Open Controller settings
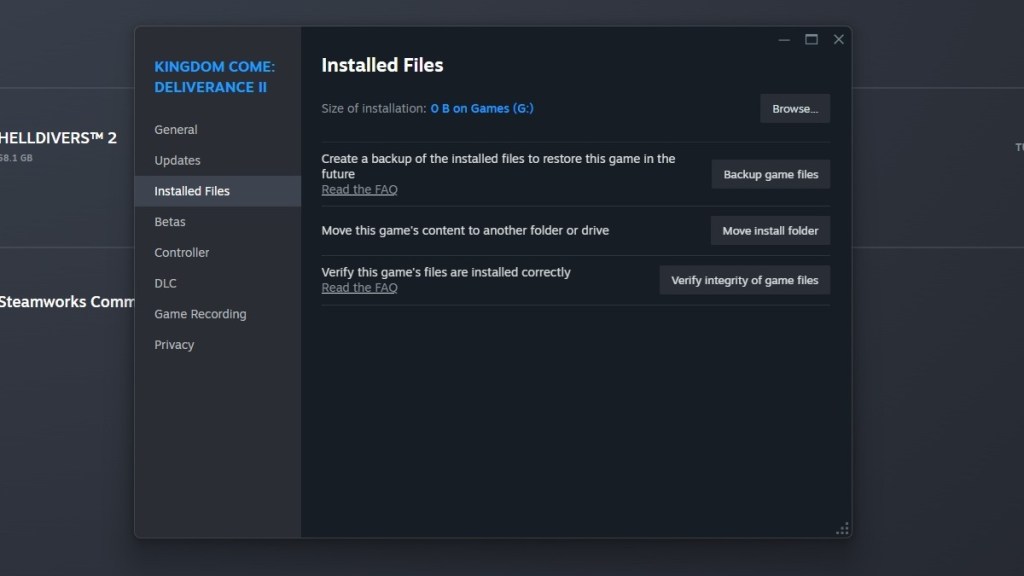Viewport: 1024px width, 576px height. click(x=182, y=253)
